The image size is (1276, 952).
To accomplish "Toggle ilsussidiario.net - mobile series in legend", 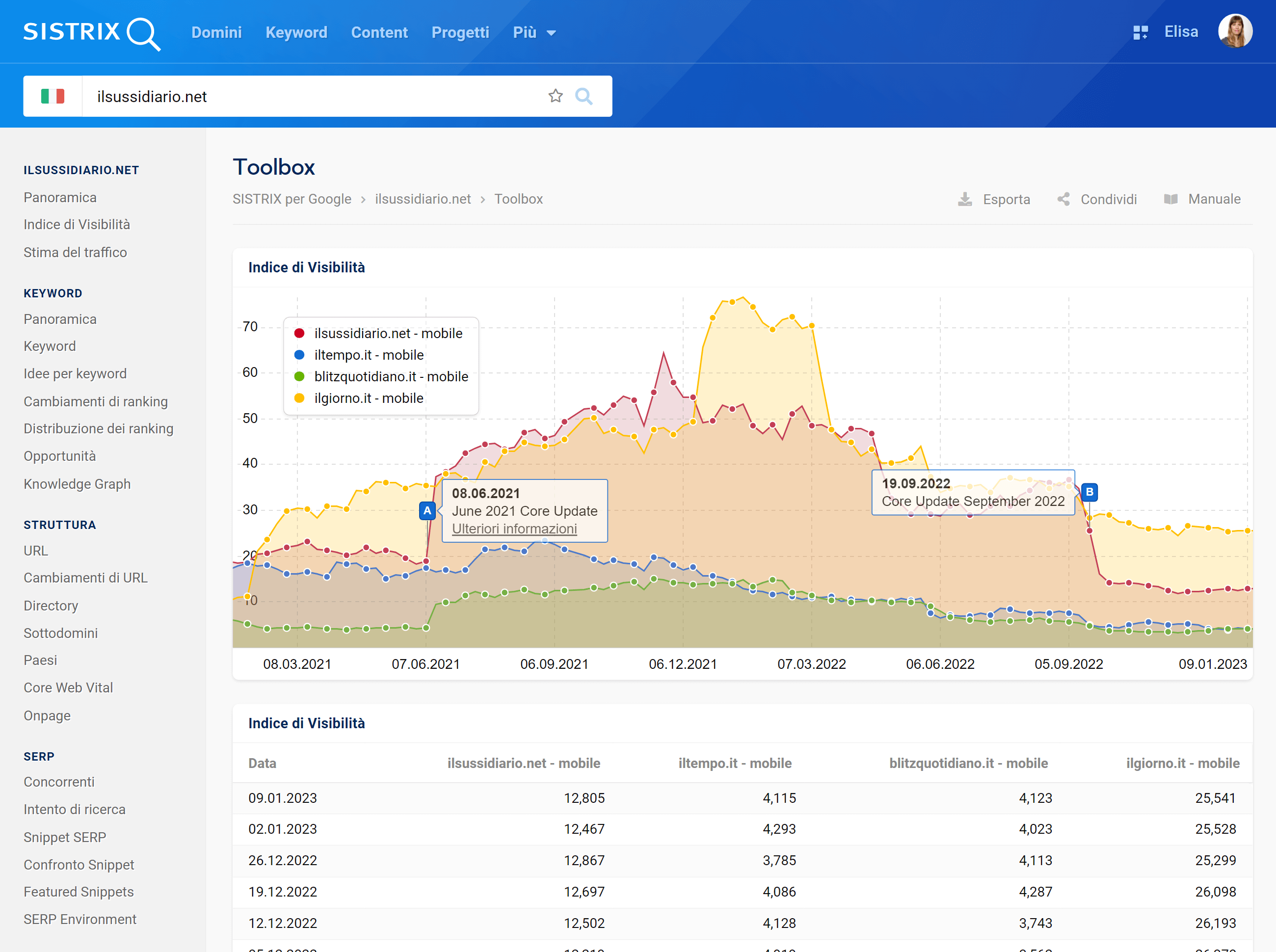I will tap(378, 334).
